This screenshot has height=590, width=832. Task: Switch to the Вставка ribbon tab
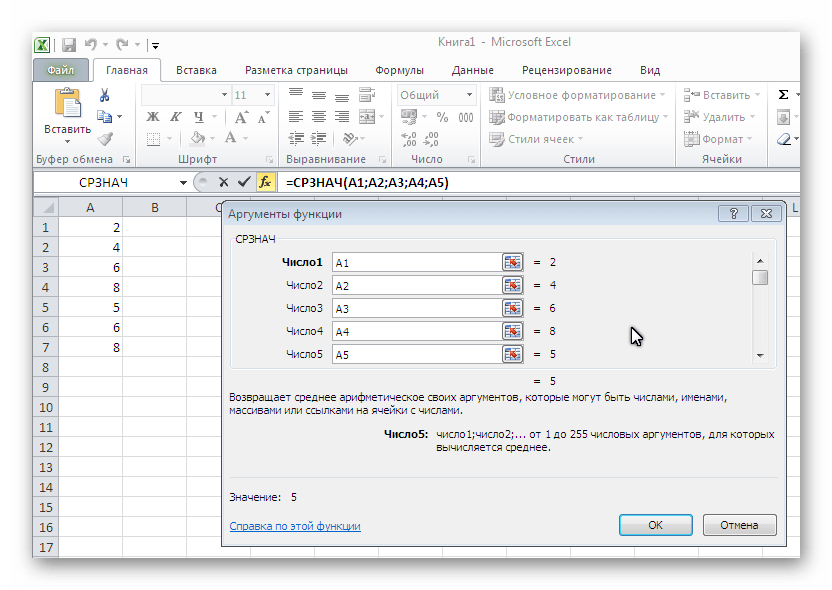click(196, 70)
